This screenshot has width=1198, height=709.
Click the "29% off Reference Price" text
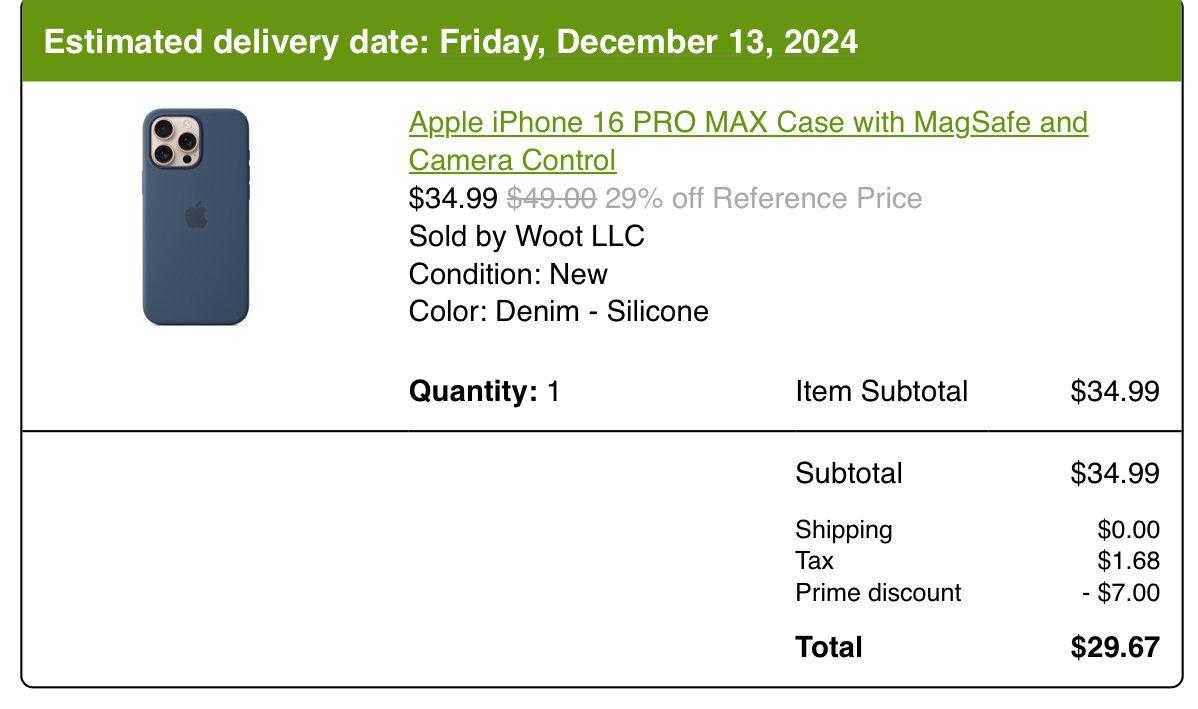pos(763,198)
